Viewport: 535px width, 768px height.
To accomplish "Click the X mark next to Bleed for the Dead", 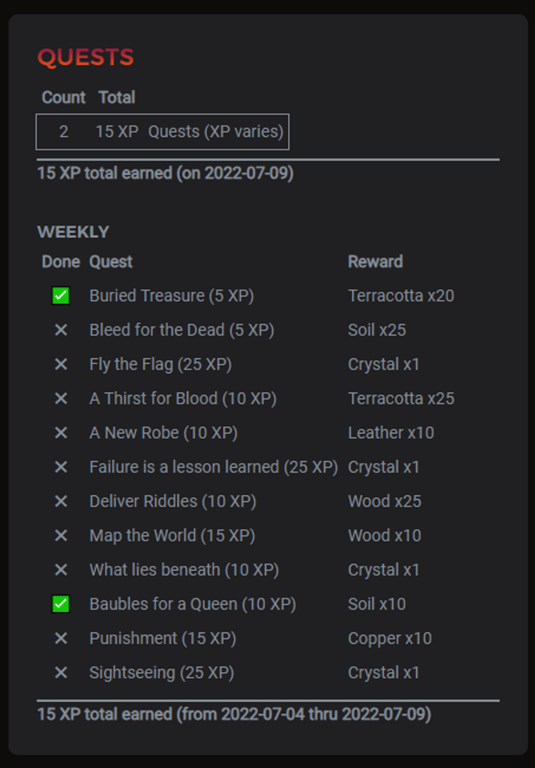I will point(61,330).
